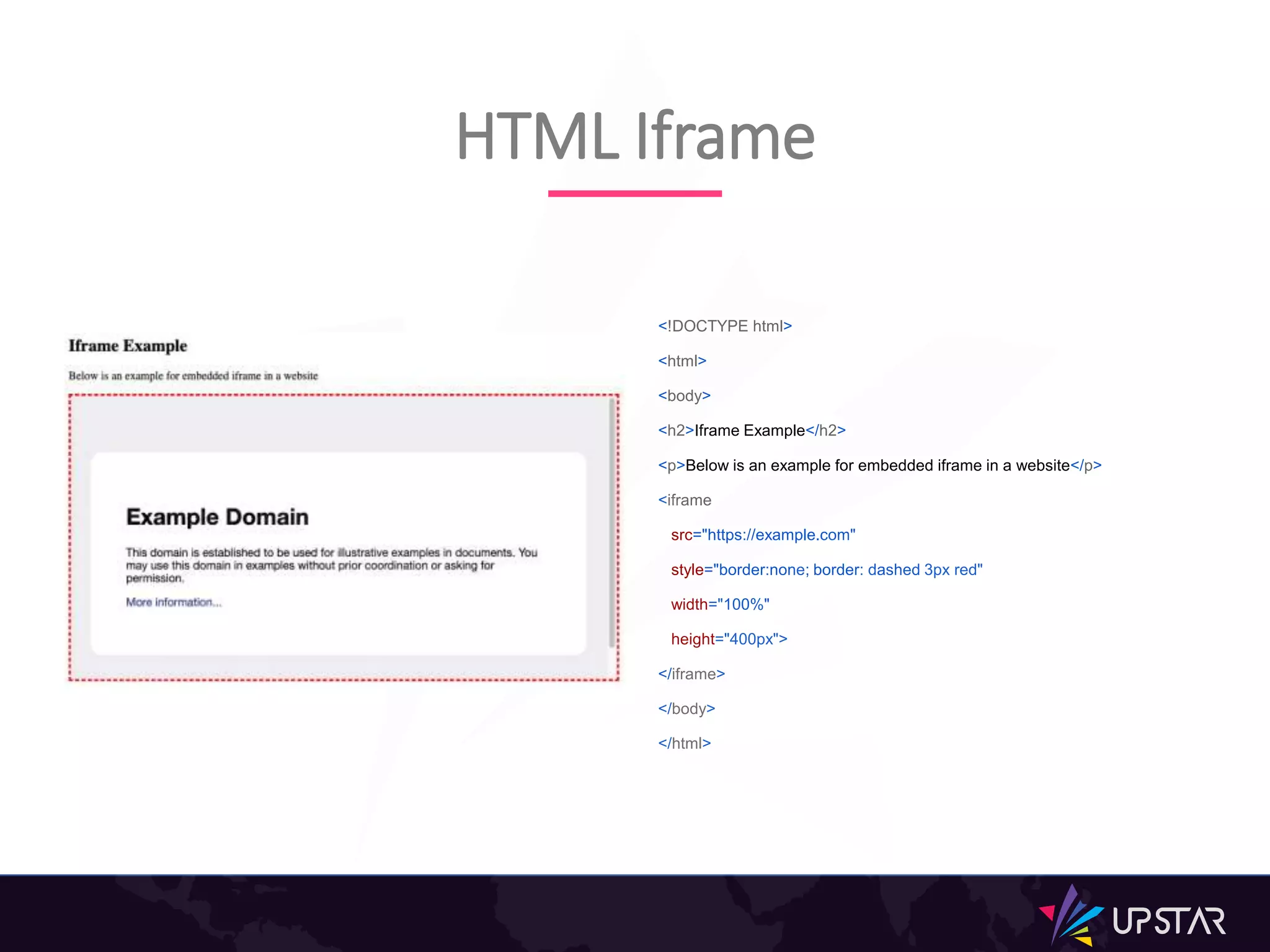Click the 'Example Domain' heading
This screenshot has height=952, width=1270.
tap(217, 517)
